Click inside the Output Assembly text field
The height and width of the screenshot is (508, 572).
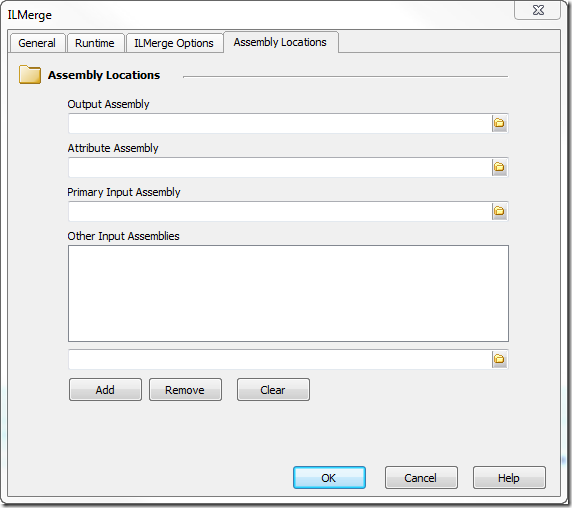(x=280, y=123)
